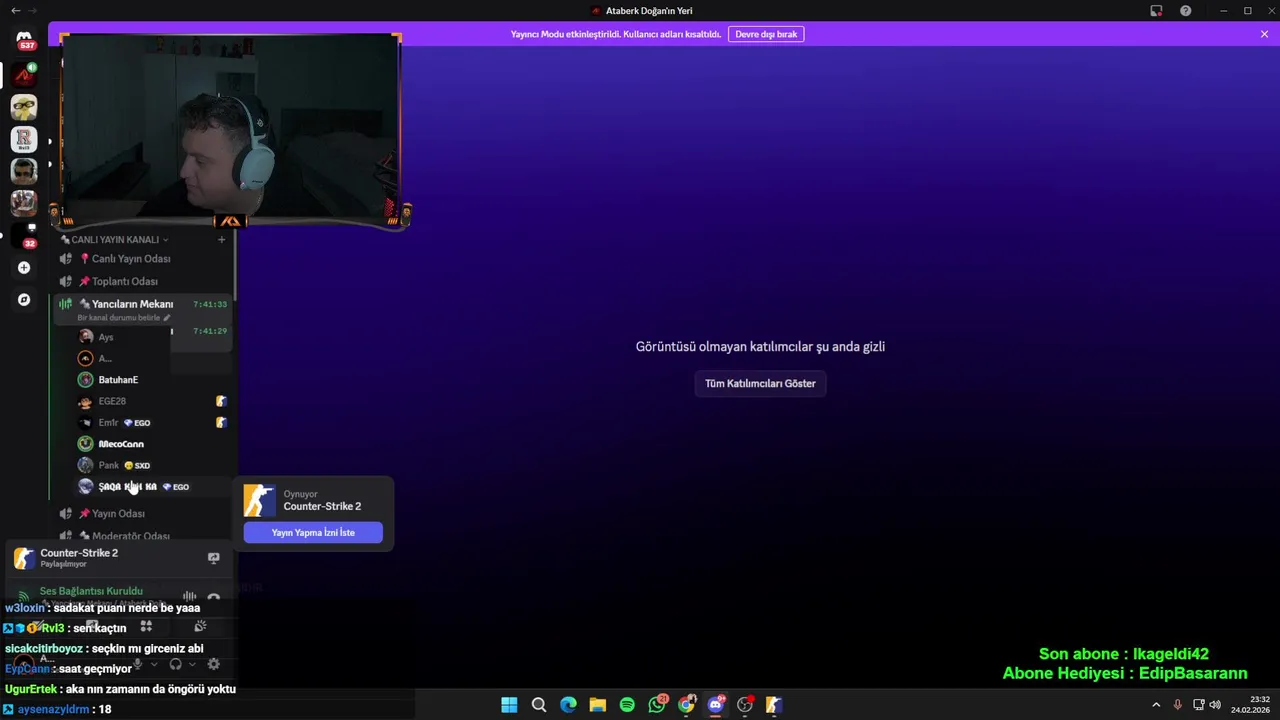The width and height of the screenshot is (1280, 720).
Task: Open the Discord help question-mark icon
Action: tap(1185, 10)
